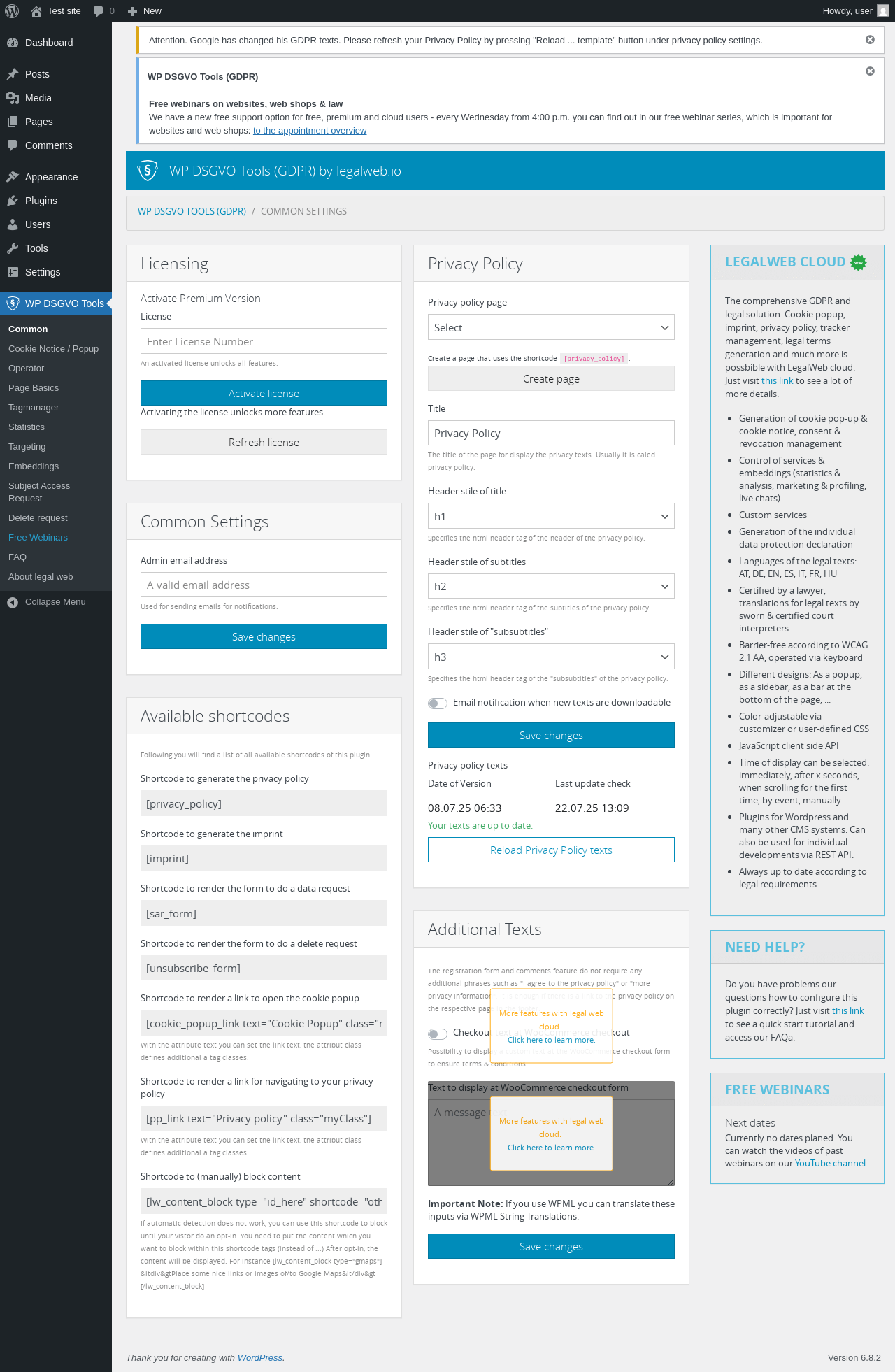Click the Pages icon in sidebar
The image size is (895, 1372).
(x=13, y=122)
